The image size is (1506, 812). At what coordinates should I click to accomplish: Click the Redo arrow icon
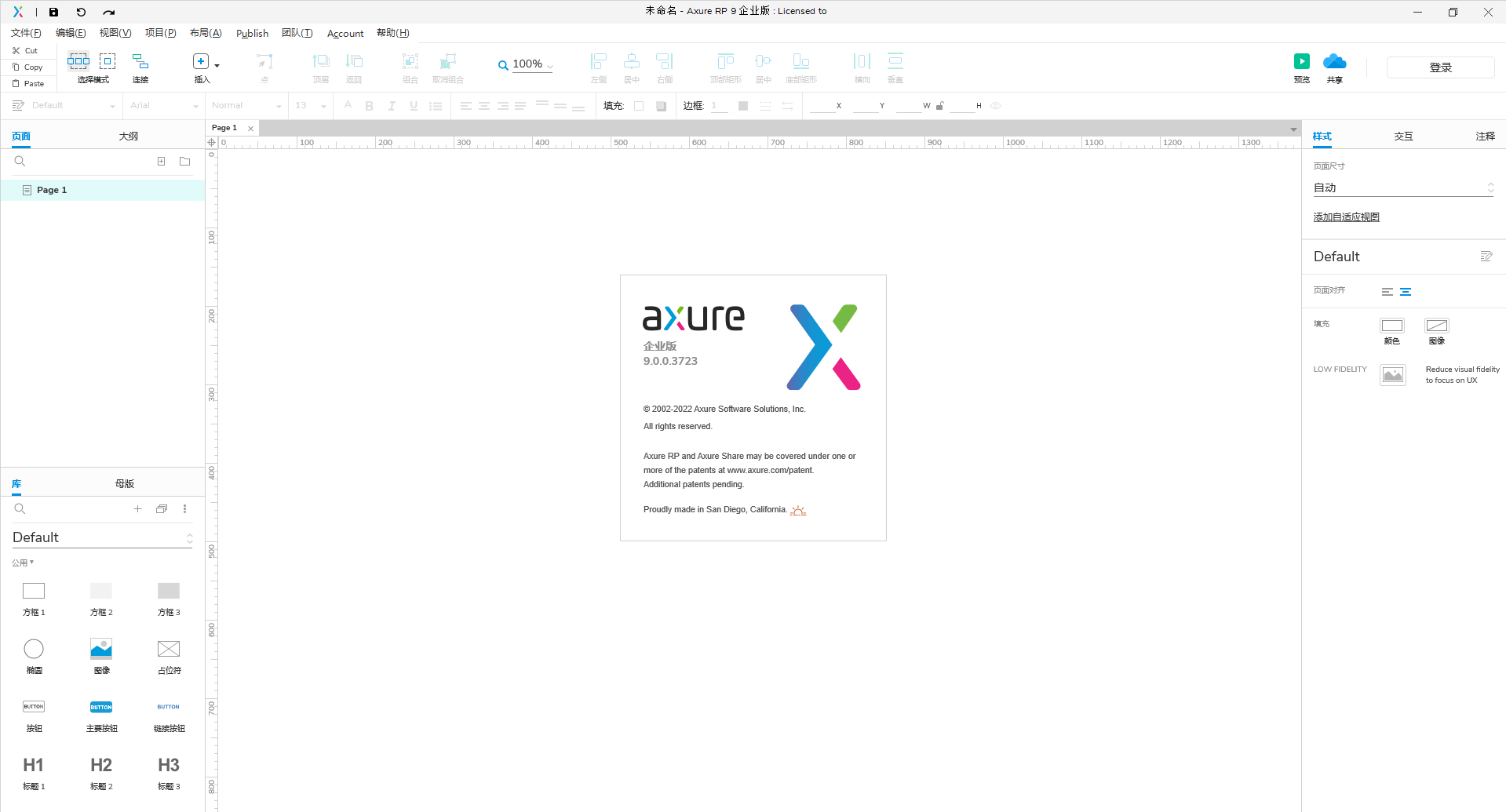109,12
